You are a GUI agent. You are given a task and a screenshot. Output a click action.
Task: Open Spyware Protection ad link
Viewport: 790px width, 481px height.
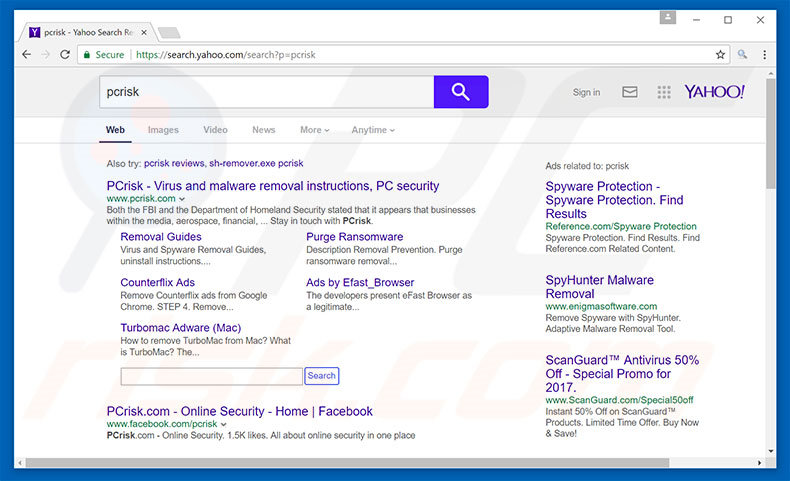(615, 200)
